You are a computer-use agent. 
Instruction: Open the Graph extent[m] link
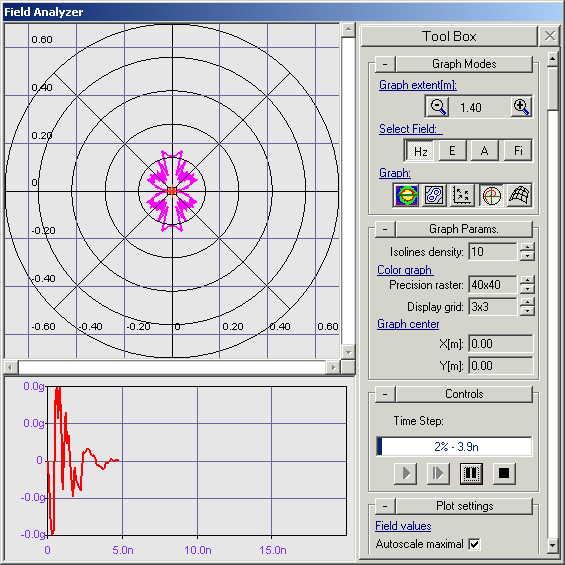418,85
